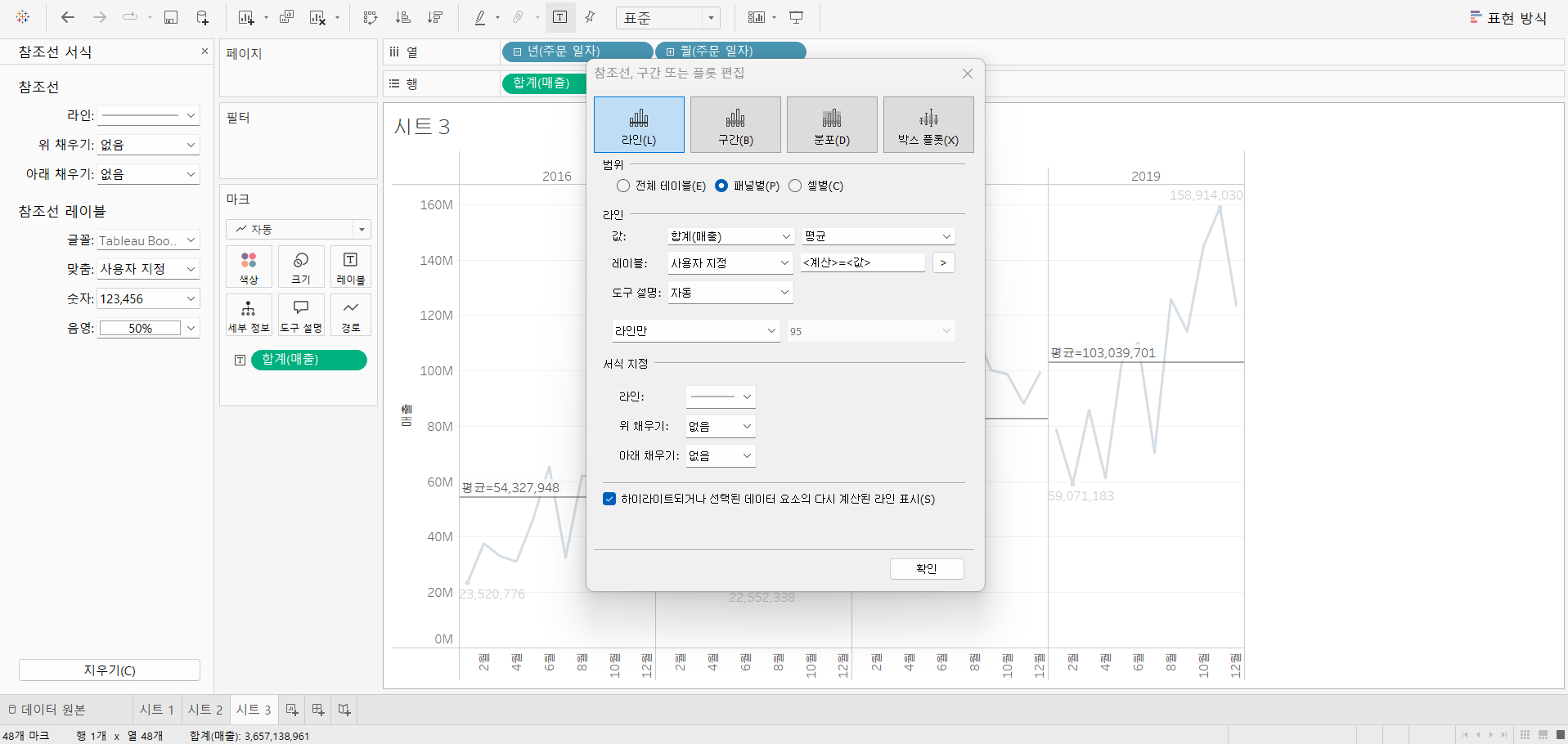The image size is (1568, 744).
Task: Sort descending using the toolbar icon
Action: coord(435,17)
